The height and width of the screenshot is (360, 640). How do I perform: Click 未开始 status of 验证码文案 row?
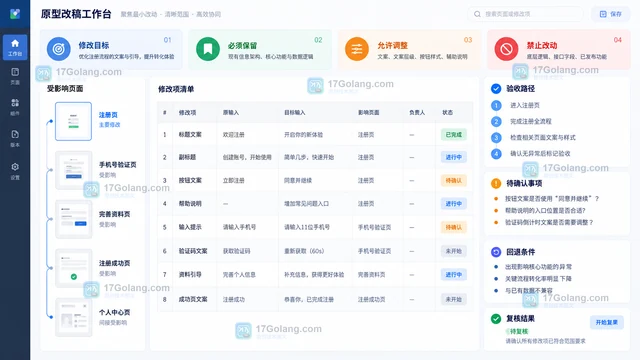tap(453, 251)
